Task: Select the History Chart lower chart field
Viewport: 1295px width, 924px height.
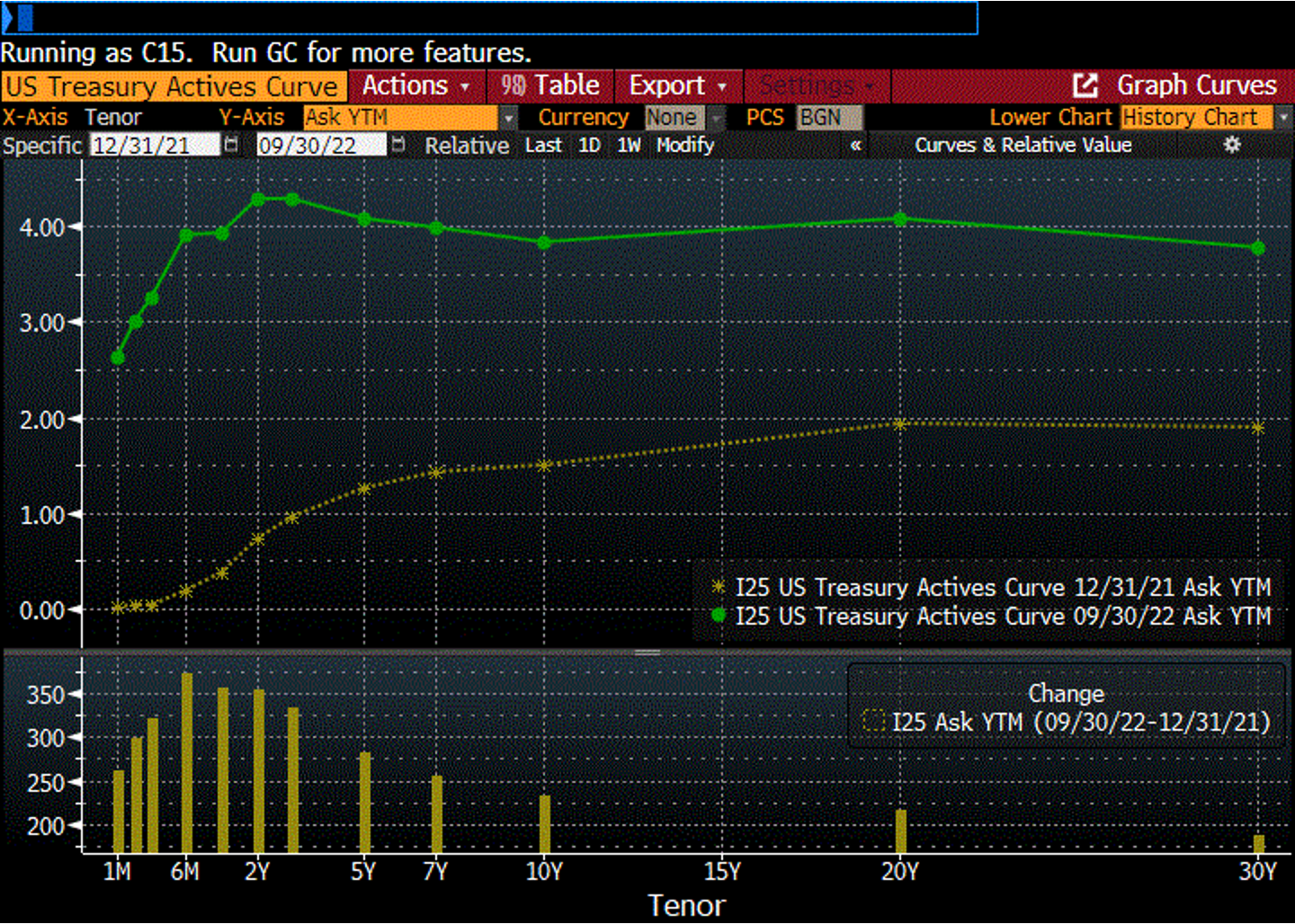Action: coord(1197,118)
